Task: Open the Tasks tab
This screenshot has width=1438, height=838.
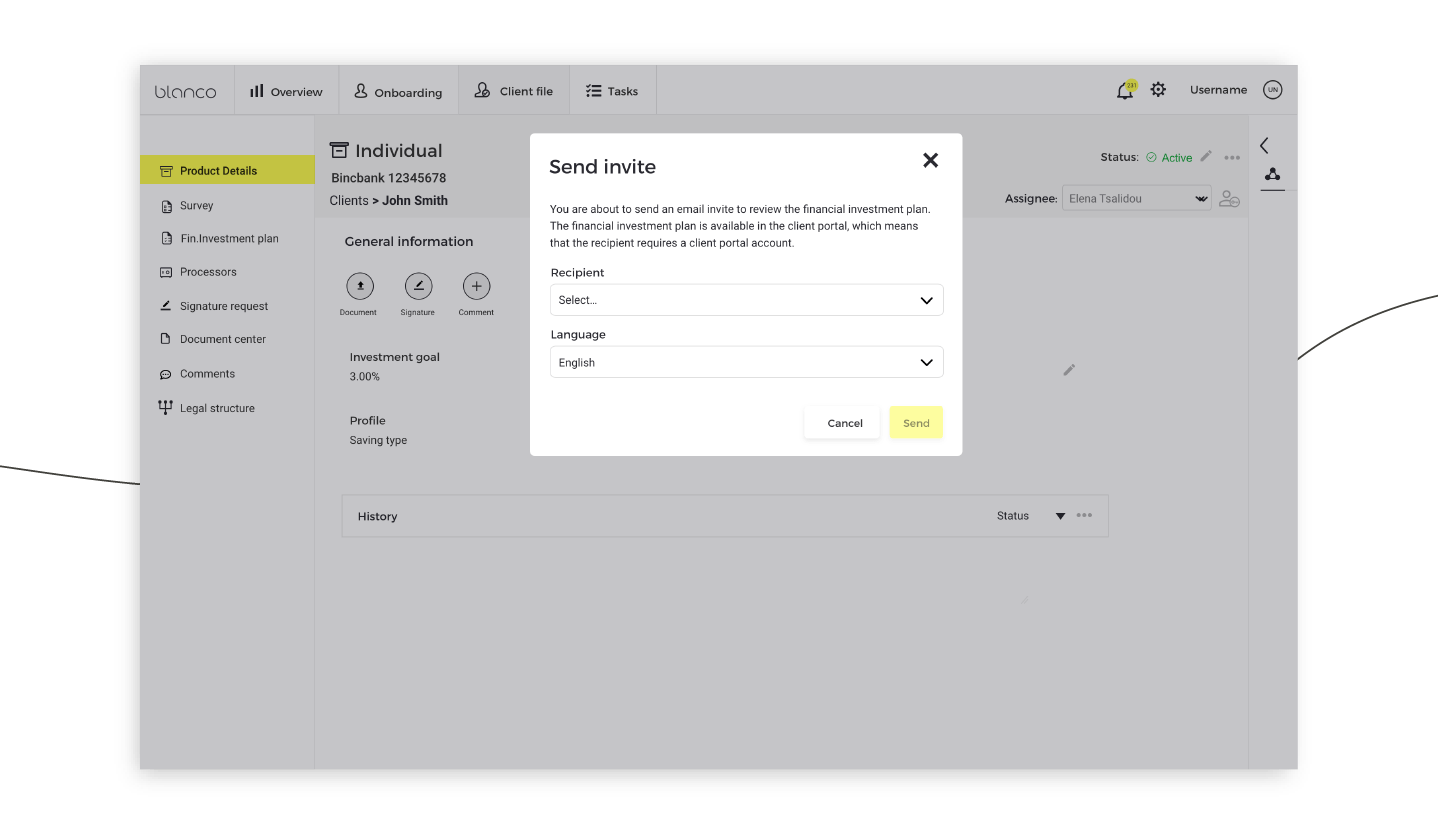Action: 612,91
